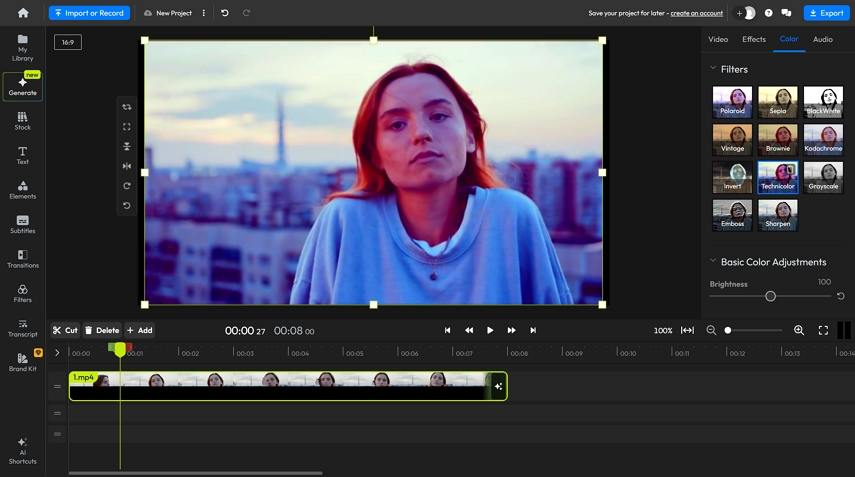Click Import or Record button
855x477 pixels.
(89, 13)
